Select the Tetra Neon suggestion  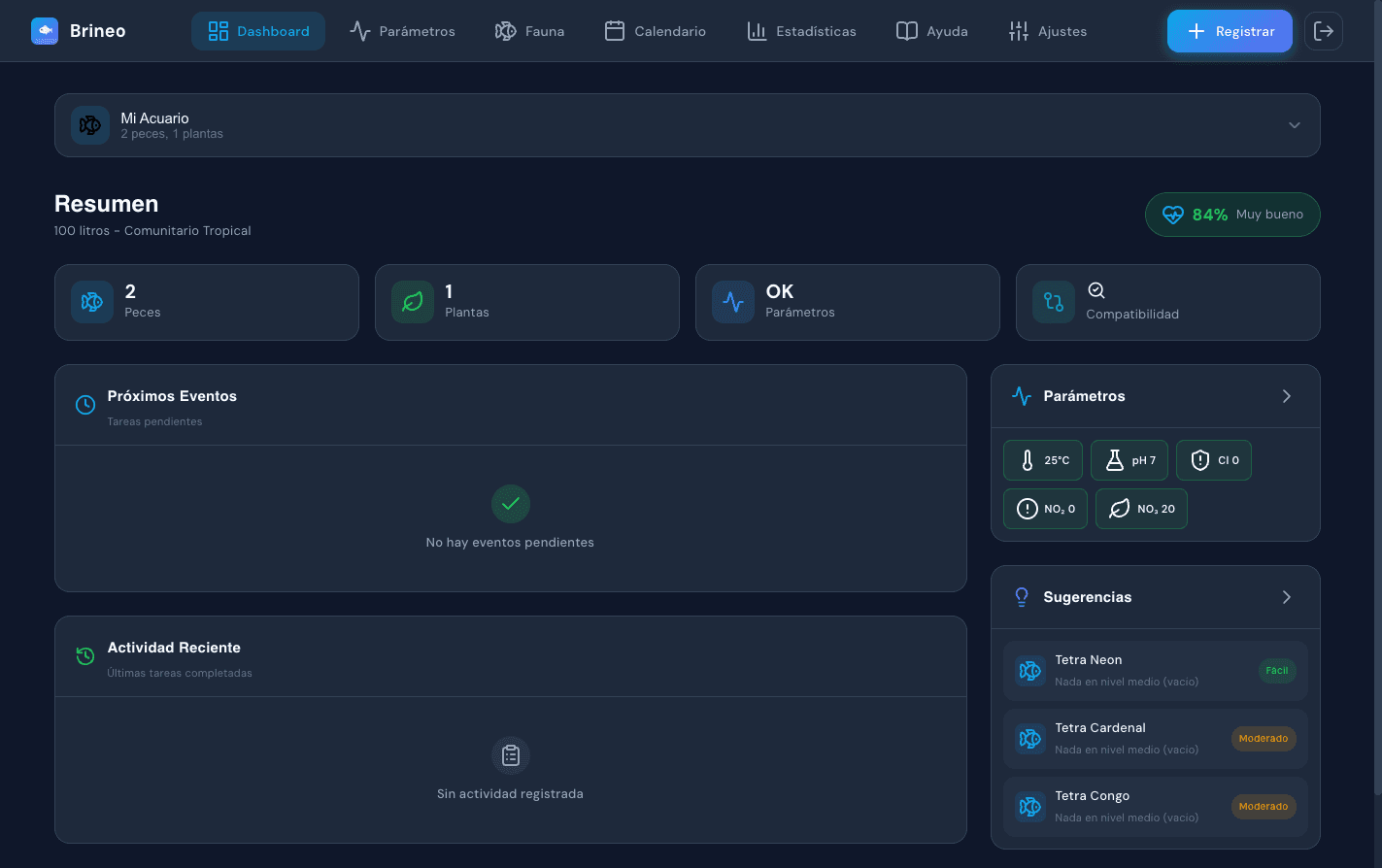(1156, 671)
